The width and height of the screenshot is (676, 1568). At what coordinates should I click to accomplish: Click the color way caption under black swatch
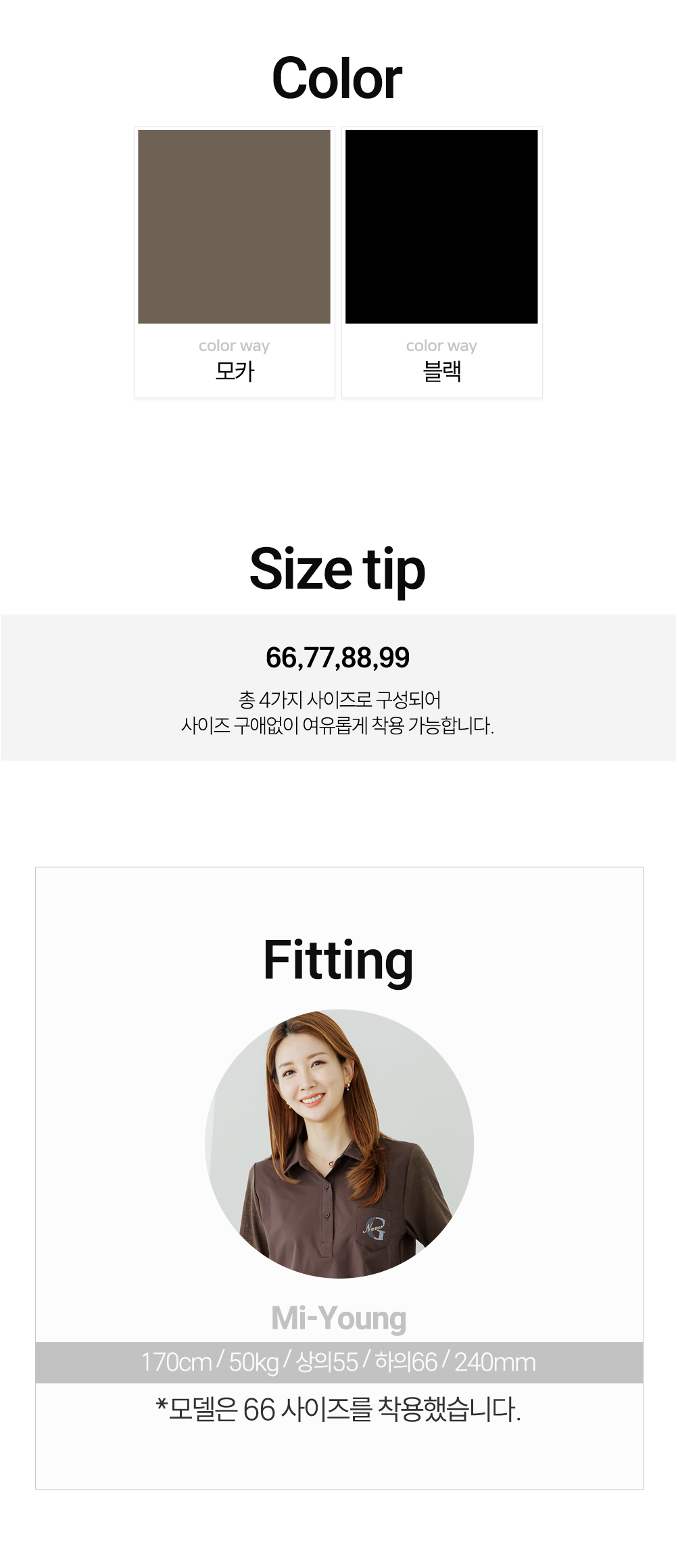tap(441, 346)
